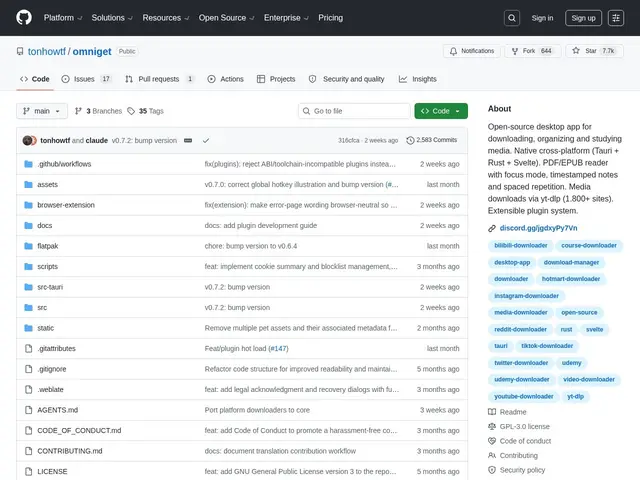640x480 pixels.
Task: Click the src-tauri folder icon
Action: pyautogui.click(x=28, y=287)
